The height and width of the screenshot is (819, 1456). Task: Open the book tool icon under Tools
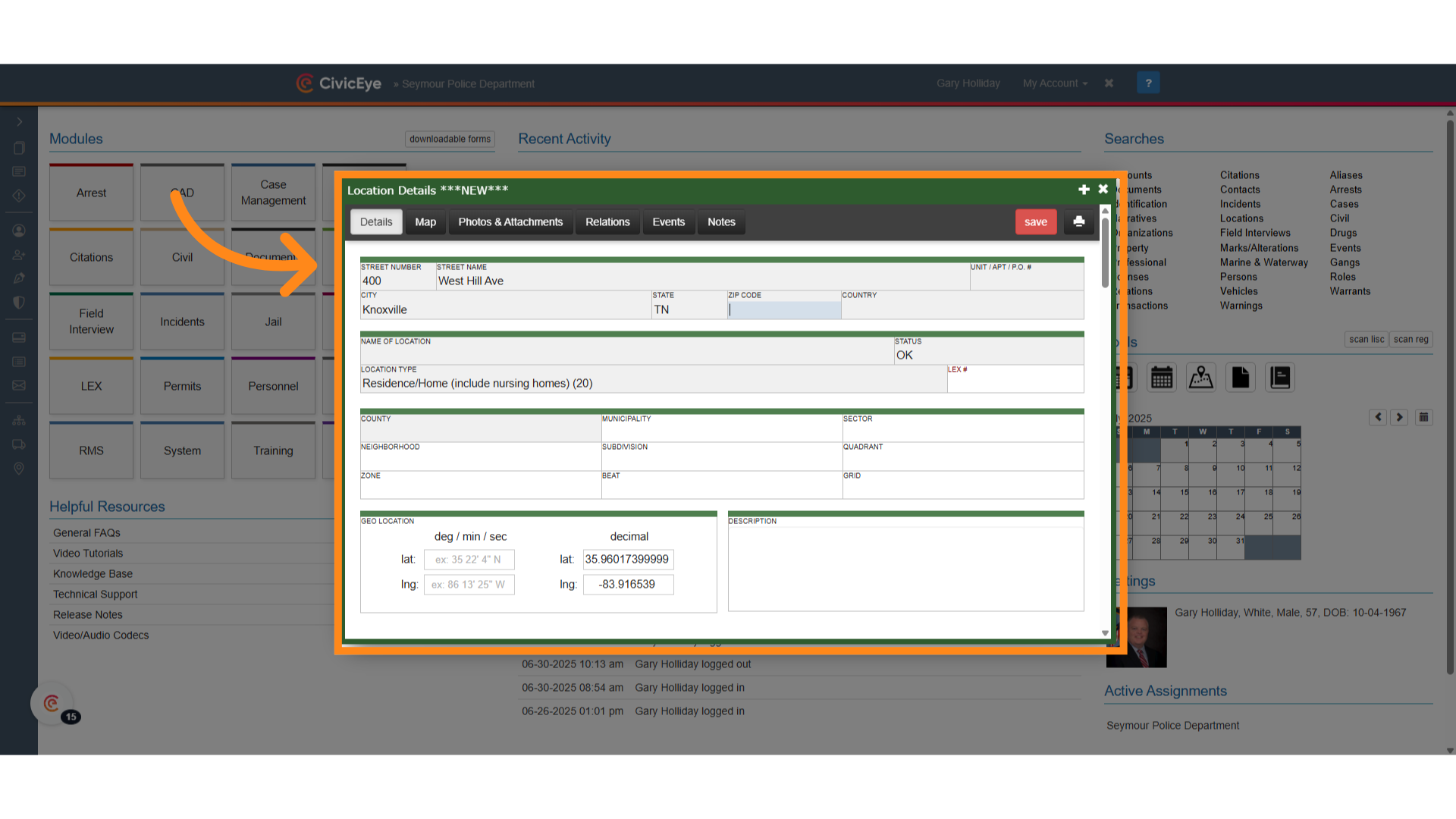(1280, 377)
